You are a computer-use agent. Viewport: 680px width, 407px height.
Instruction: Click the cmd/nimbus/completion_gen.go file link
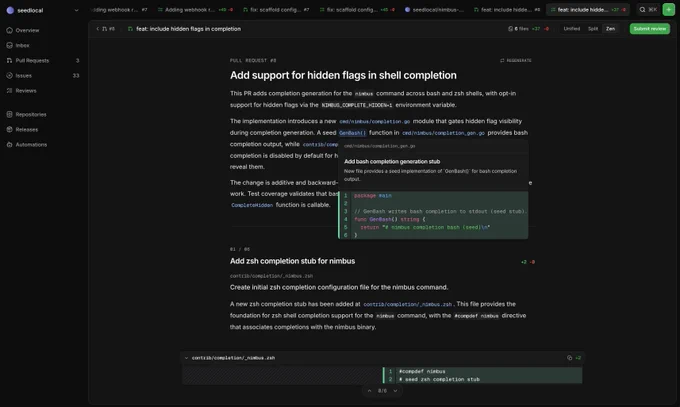[x=443, y=133]
